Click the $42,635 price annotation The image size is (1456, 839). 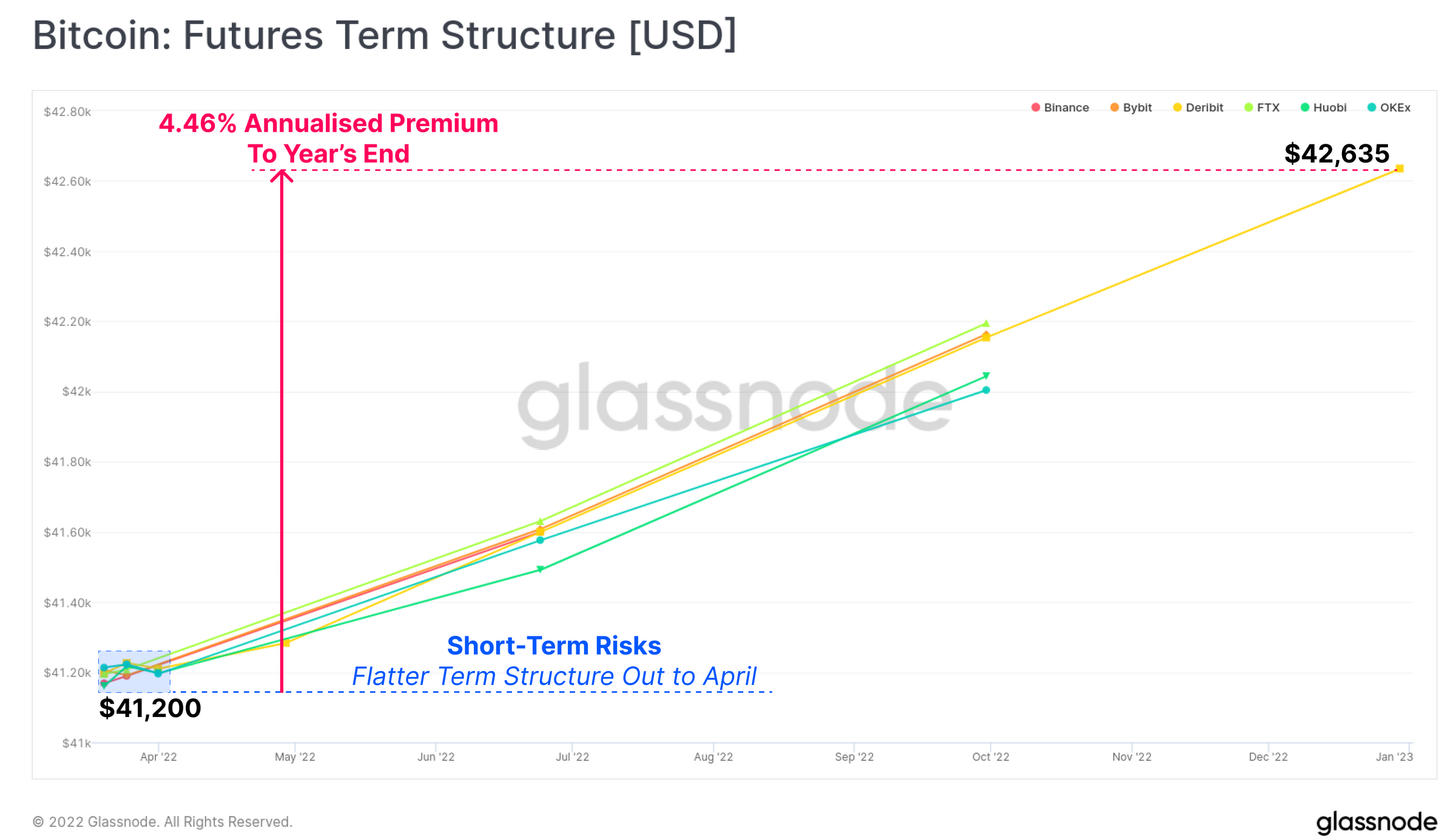point(1336,153)
